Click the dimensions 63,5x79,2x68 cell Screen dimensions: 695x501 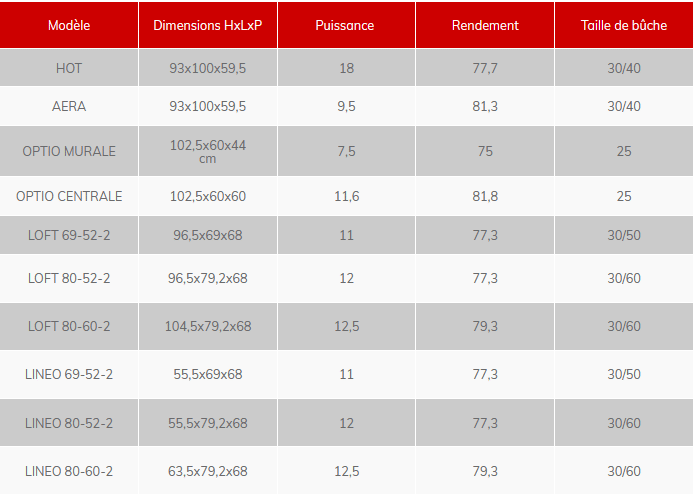tap(208, 471)
